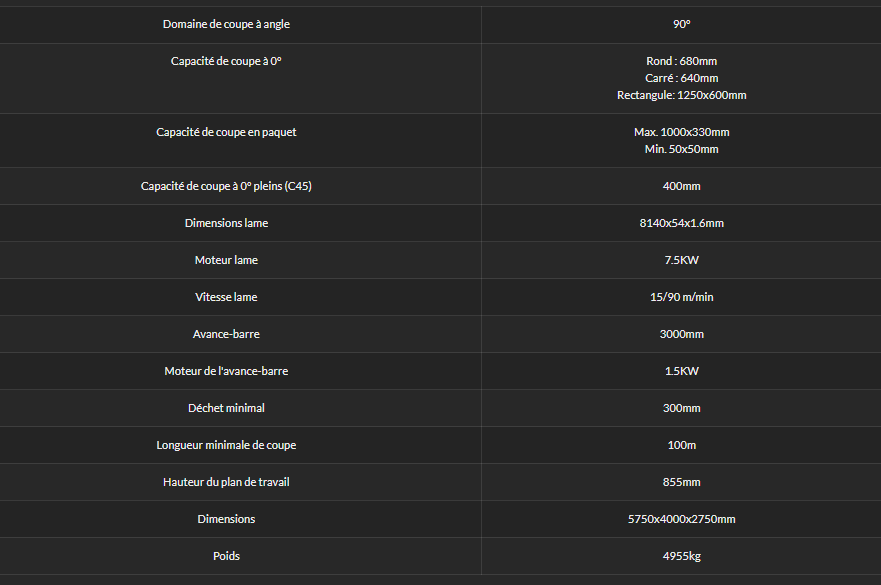Click the 'Min. 50x50mm' value
The image size is (881, 585).
pos(681,149)
